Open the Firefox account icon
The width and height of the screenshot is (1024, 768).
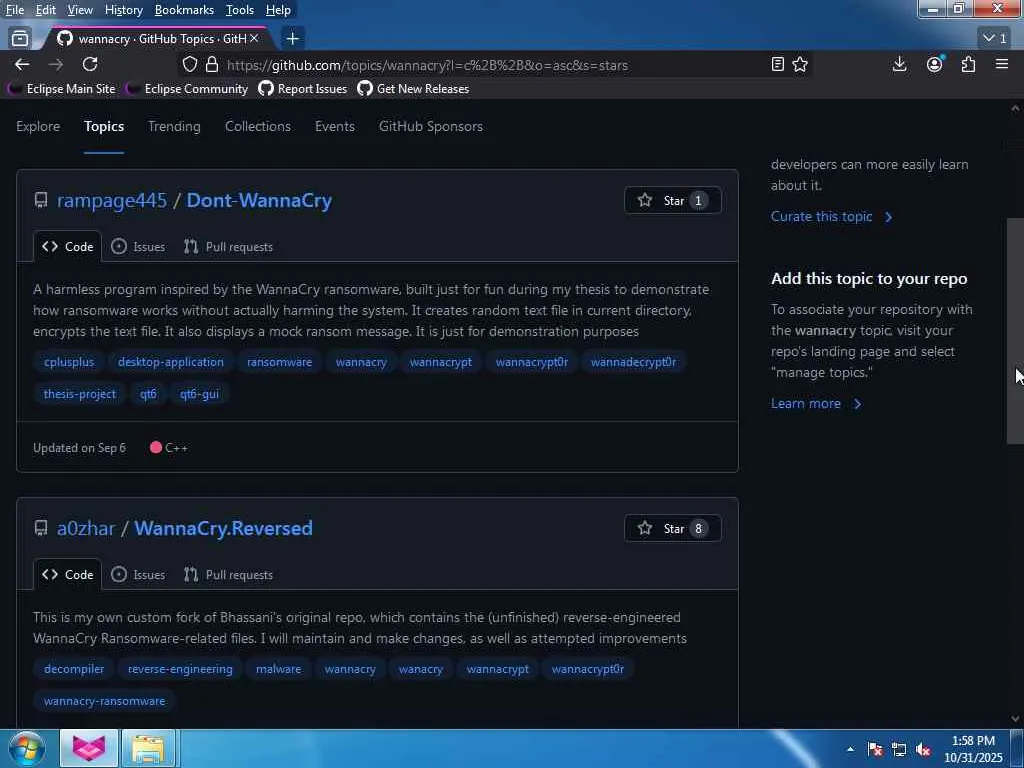click(x=935, y=64)
